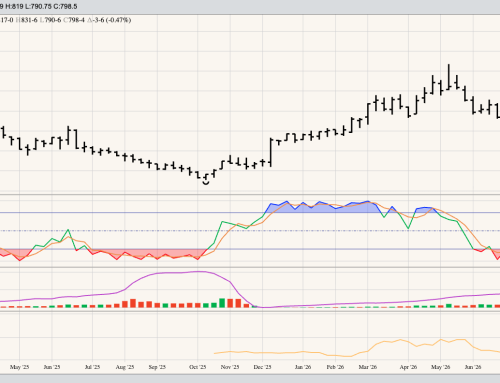Click the Jun '25 date axis label
Image resolution: width=500 pixels, height=383 pixels.
pyautogui.click(x=52, y=367)
